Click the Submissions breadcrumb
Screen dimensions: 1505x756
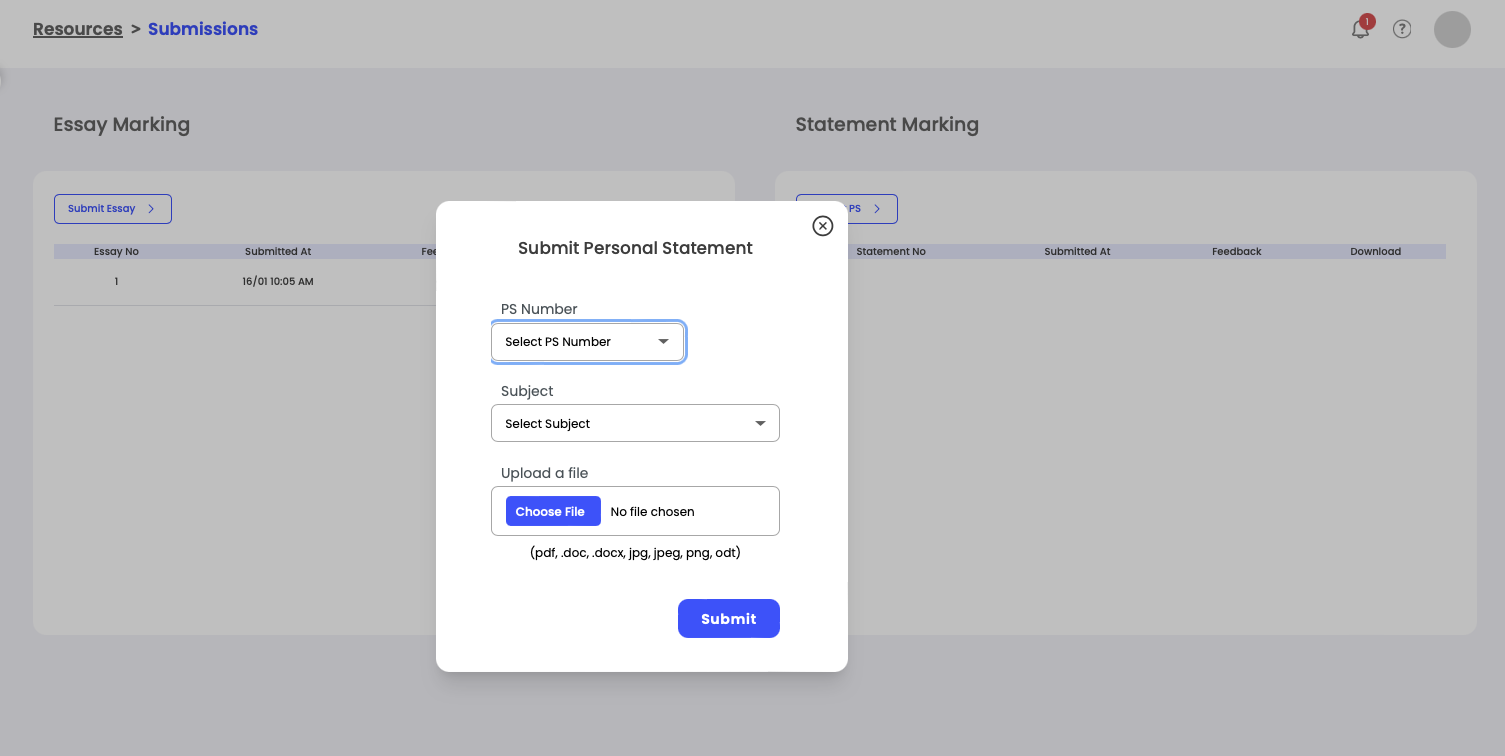tap(203, 29)
